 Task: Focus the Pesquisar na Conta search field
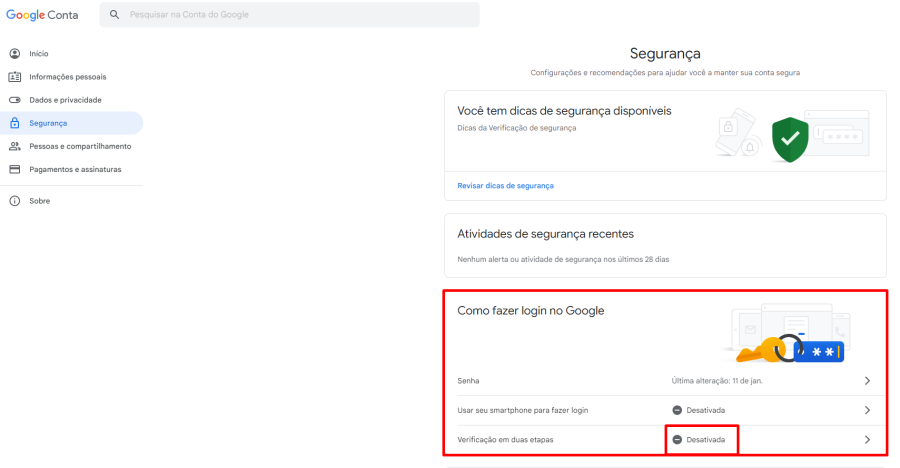tap(300, 15)
